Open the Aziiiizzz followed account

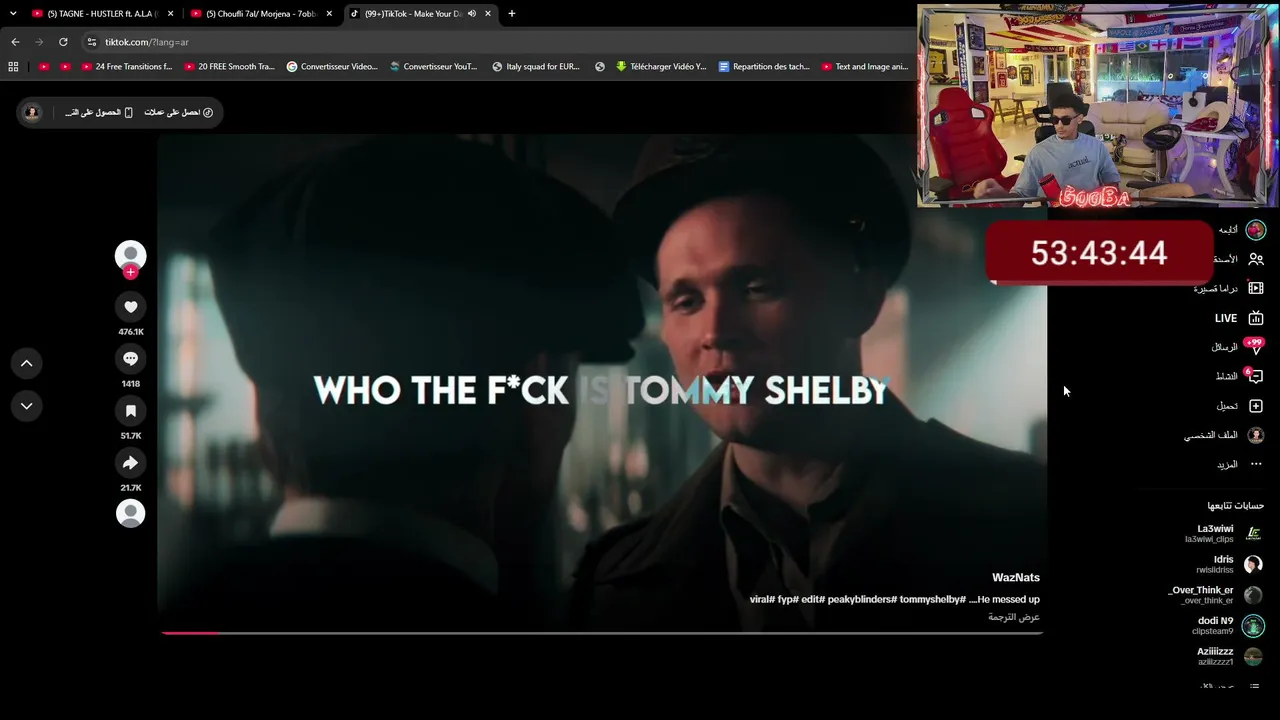(x=1229, y=656)
